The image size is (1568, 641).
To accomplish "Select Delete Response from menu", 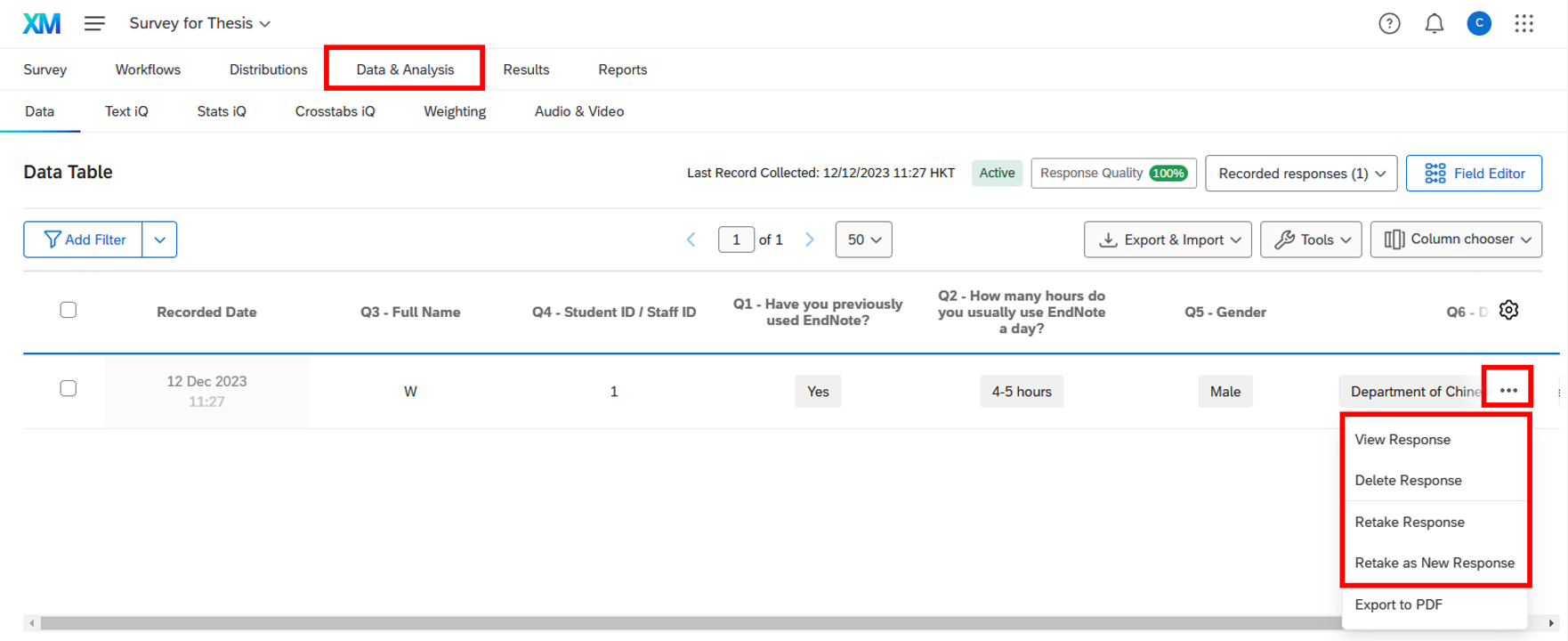I will coord(1408,481).
